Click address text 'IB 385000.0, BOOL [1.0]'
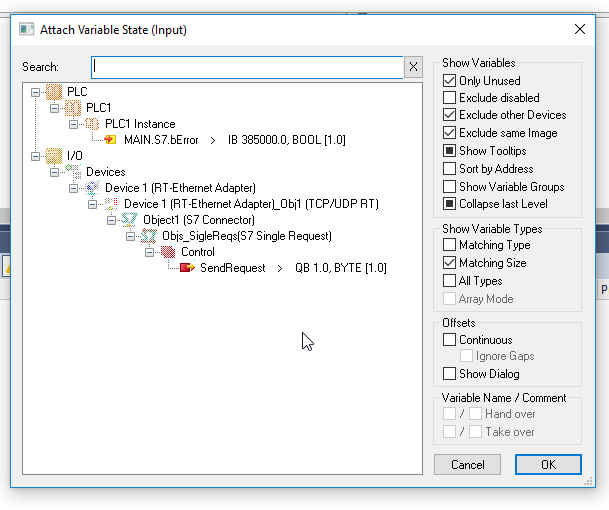 click(x=287, y=140)
